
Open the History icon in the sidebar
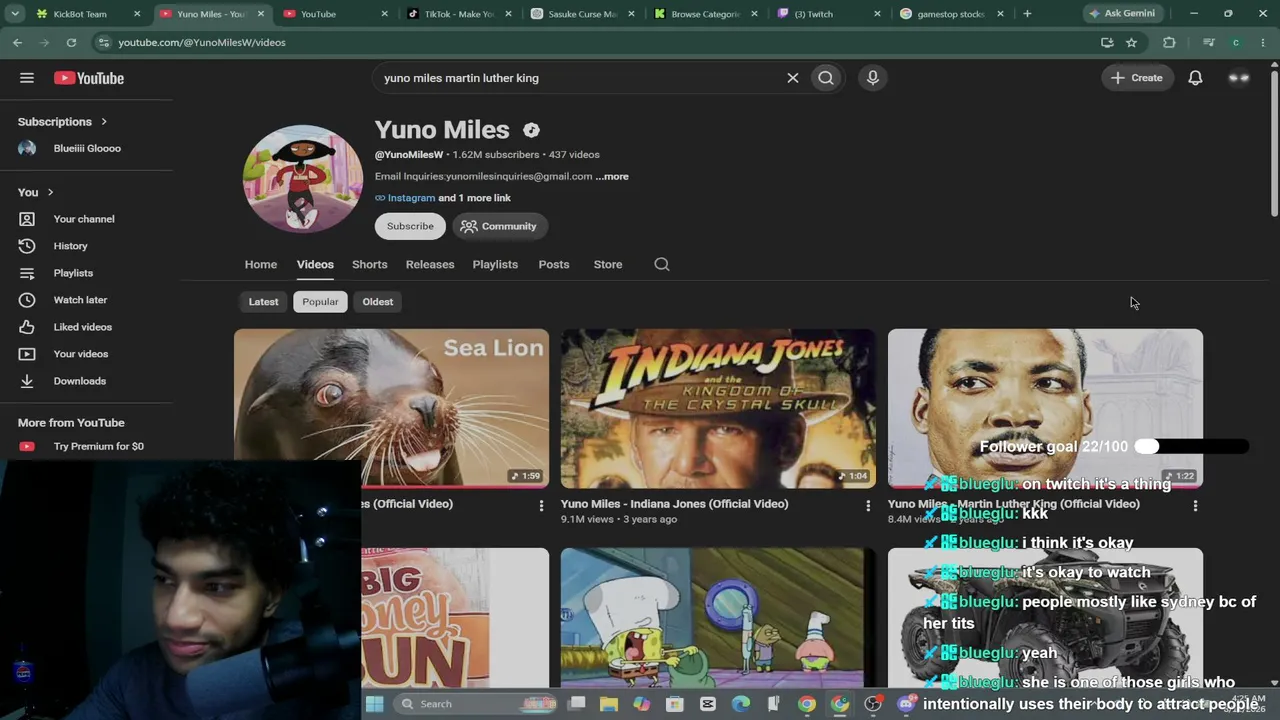click(x=27, y=246)
